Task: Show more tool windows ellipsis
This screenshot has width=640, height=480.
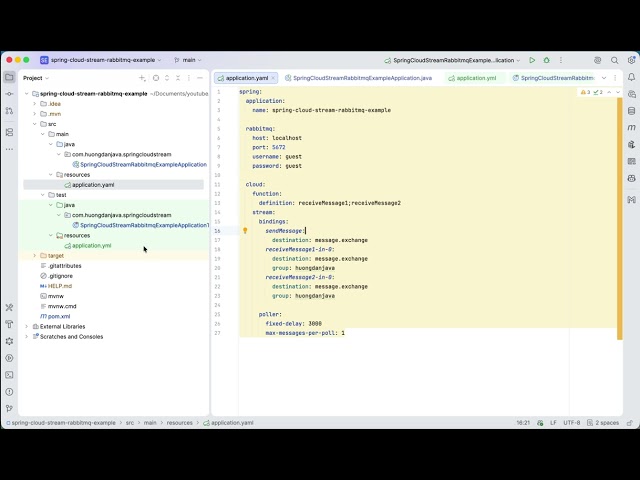Action: [9, 149]
